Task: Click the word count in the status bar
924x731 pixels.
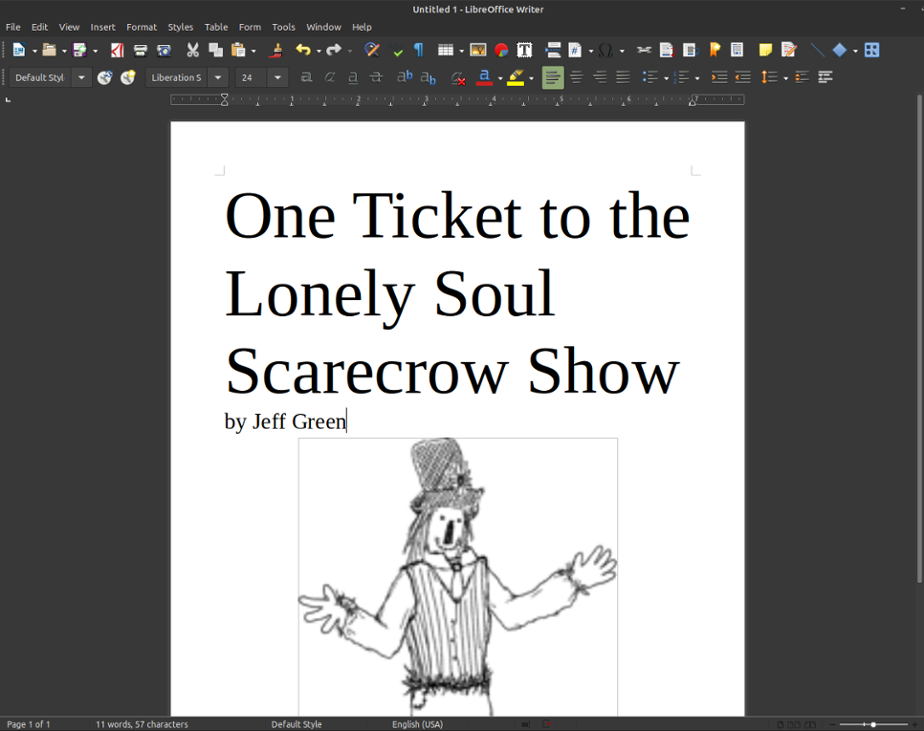Action: point(140,724)
